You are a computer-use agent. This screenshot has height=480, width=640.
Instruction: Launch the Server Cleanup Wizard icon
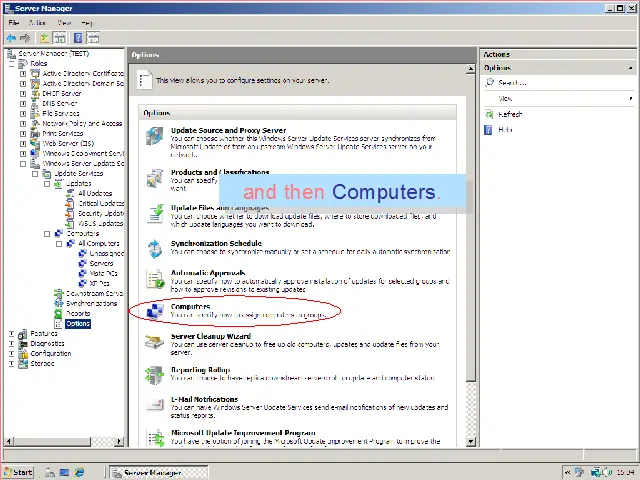pos(155,342)
